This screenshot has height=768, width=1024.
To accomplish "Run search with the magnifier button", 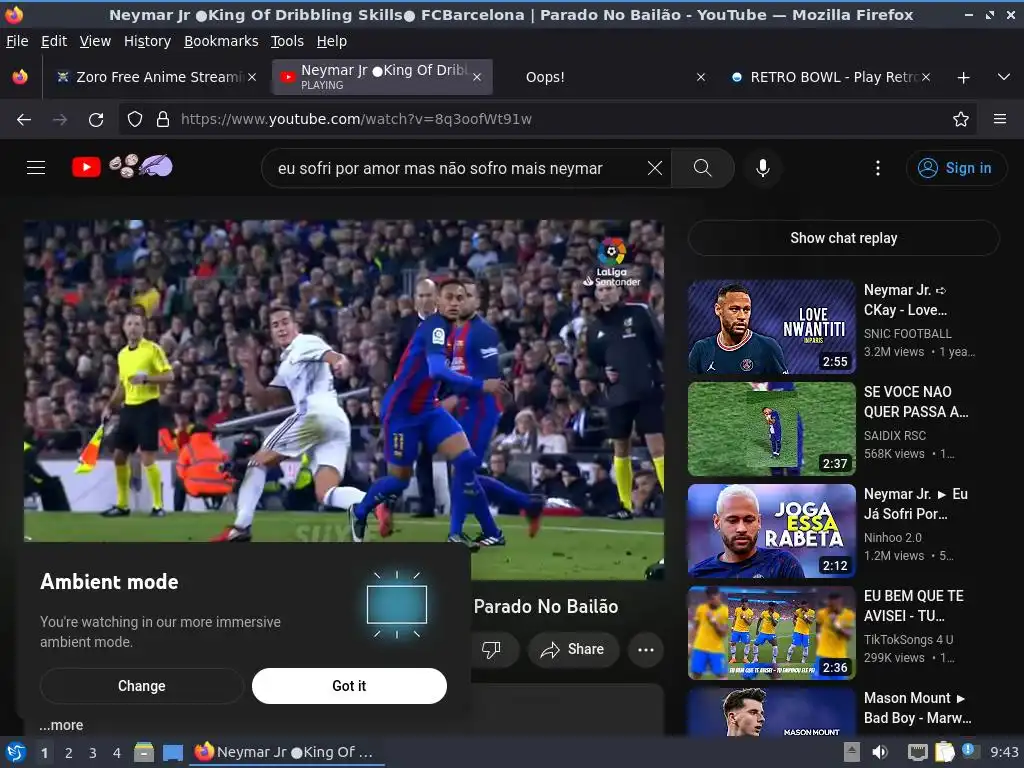I will click(x=703, y=168).
